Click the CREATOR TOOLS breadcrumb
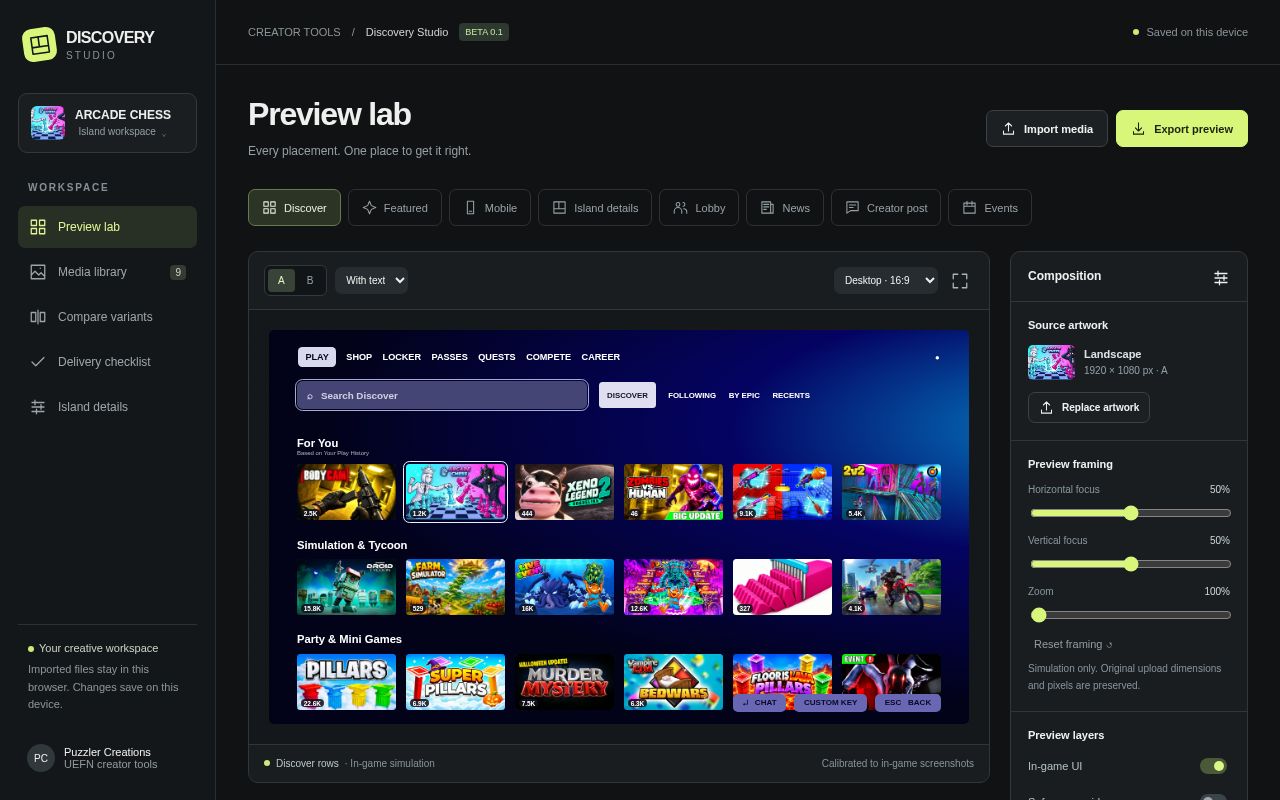The height and width of the screenshot is (800, 1280). coord(294,32)
